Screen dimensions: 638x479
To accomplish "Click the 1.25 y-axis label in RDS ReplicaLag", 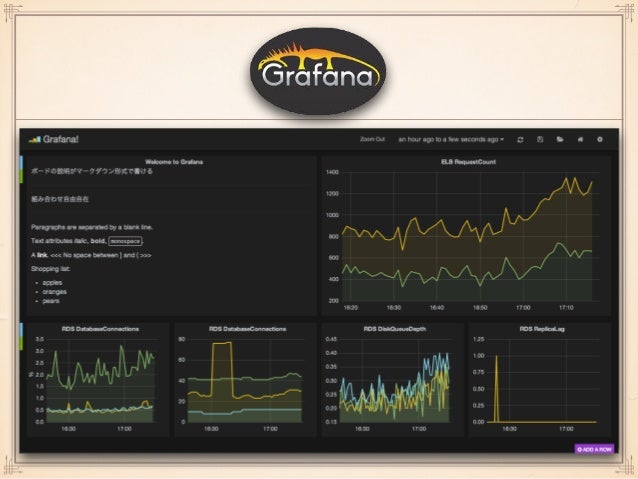I will tap(478, 339).
